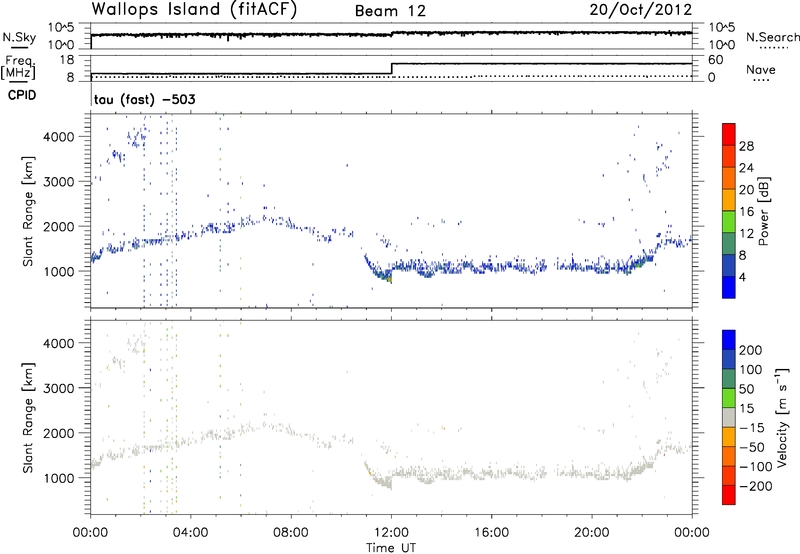Click the 'Velocity [m s-1]' colorbar label
This screenshot has height=554, width=800.
[782, 417]
